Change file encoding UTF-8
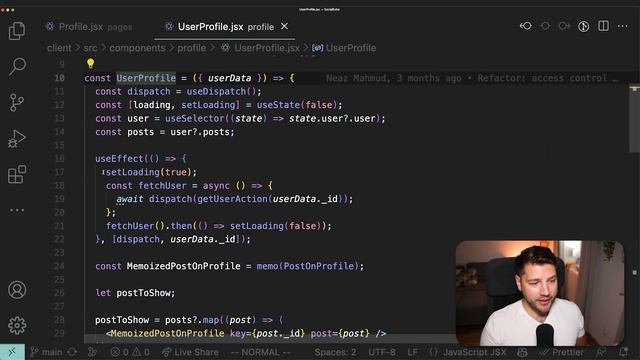640x360 pixels. (382, 352)
